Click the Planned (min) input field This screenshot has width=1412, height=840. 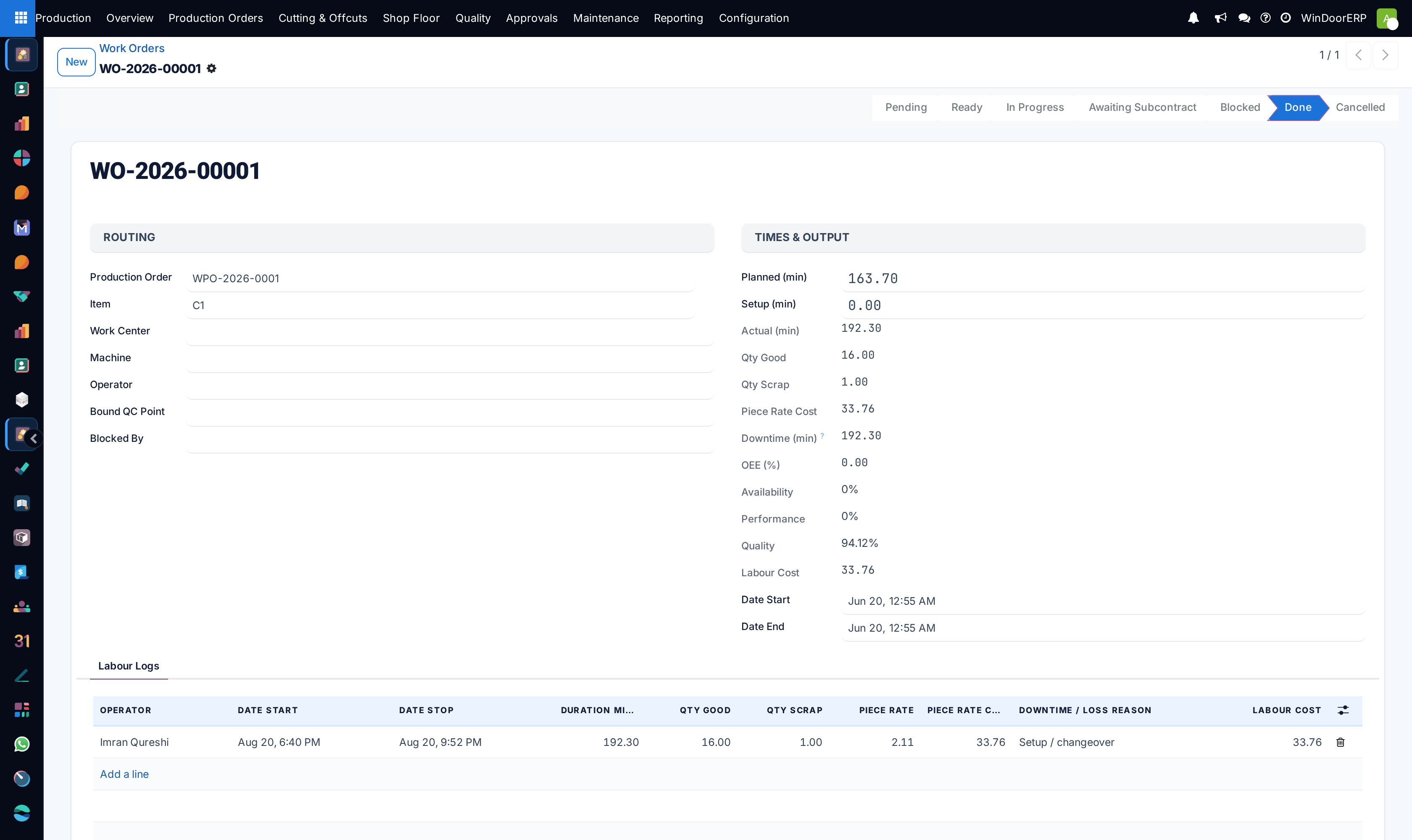1103,278
